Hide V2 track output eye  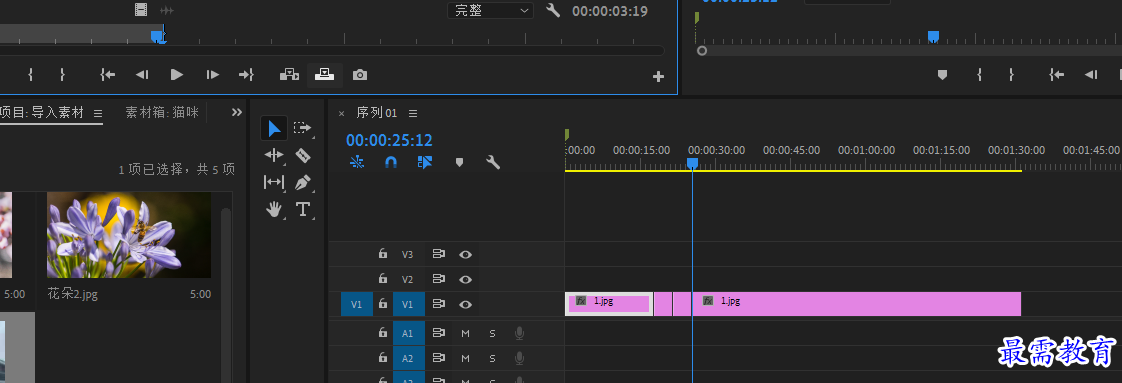click(x=466, y=279)
